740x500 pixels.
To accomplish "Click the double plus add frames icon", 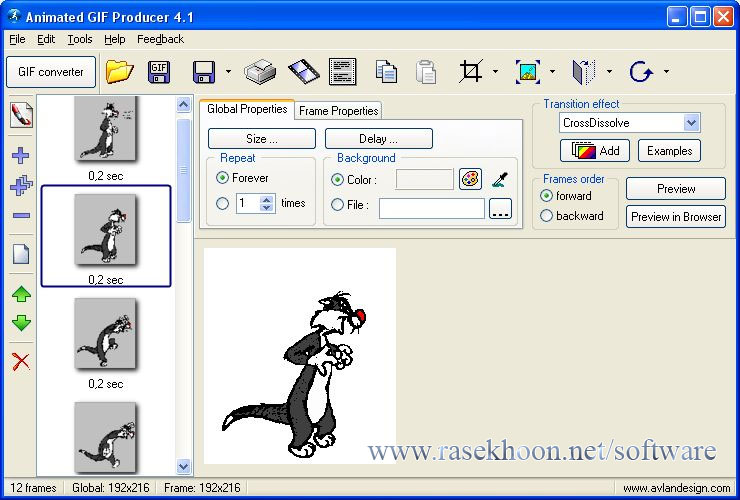I will [x=21, y=186].
